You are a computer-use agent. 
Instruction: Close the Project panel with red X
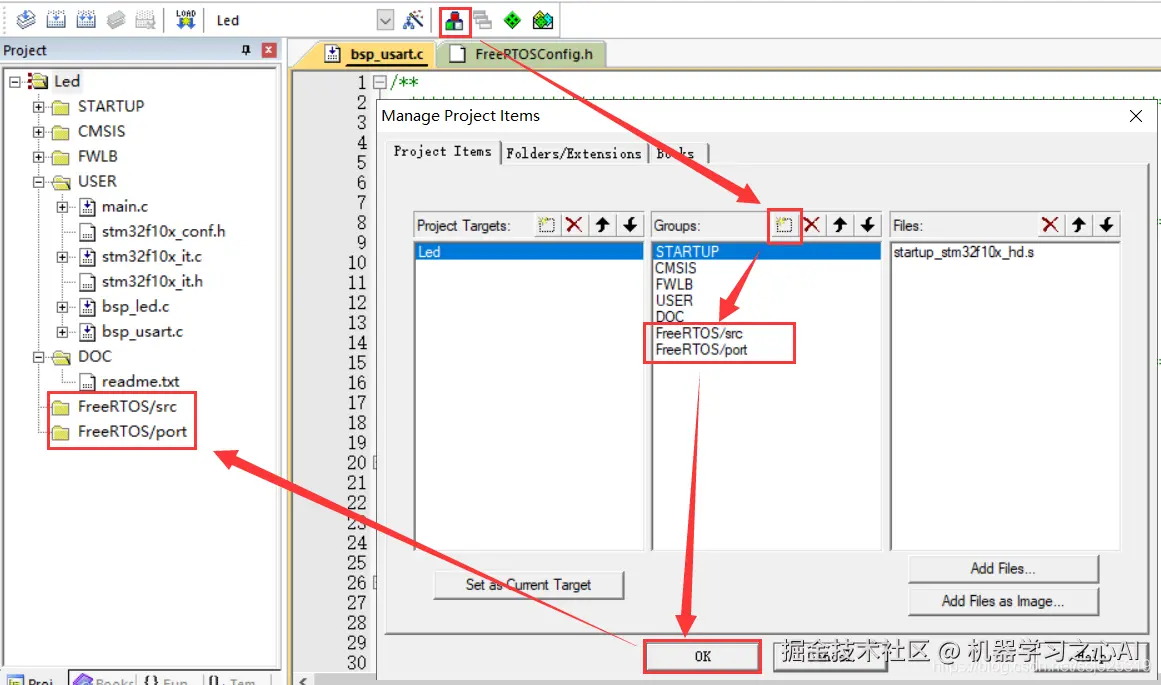tap(270, 50)
